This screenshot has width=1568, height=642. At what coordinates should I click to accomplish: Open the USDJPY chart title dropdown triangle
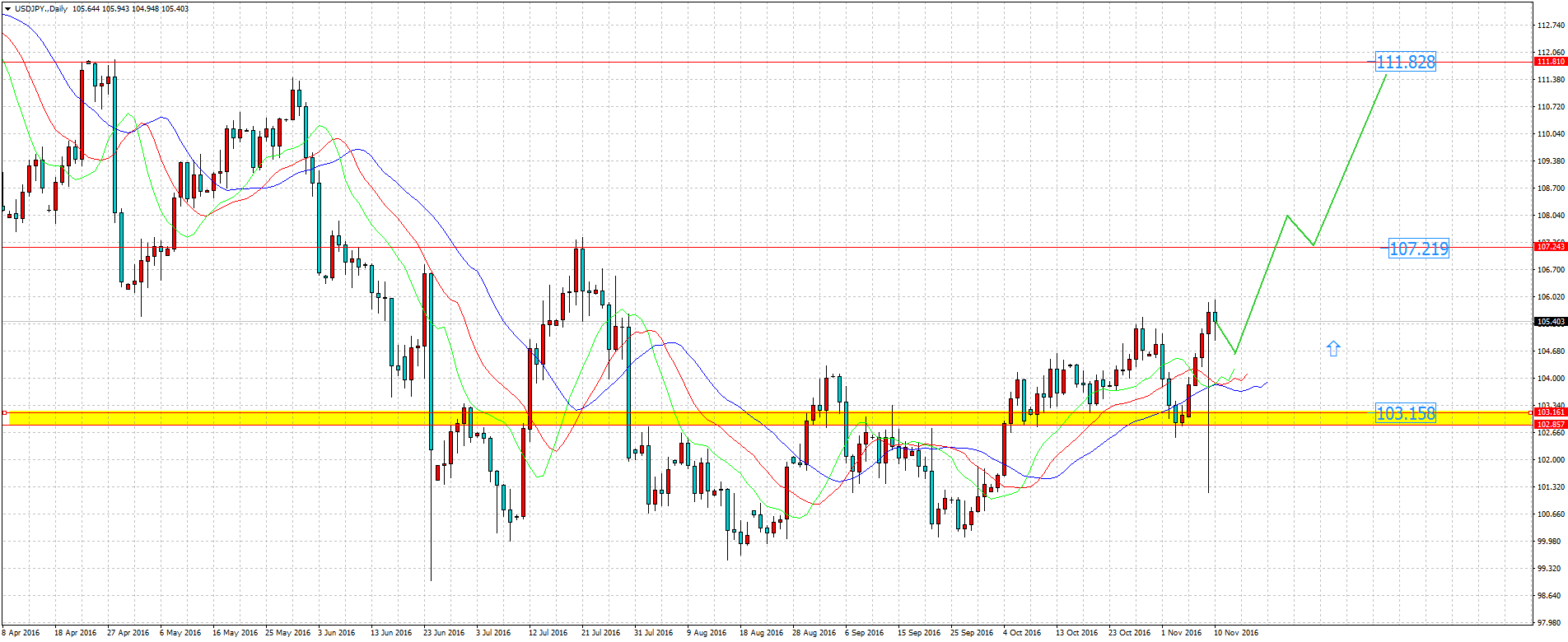7,9
